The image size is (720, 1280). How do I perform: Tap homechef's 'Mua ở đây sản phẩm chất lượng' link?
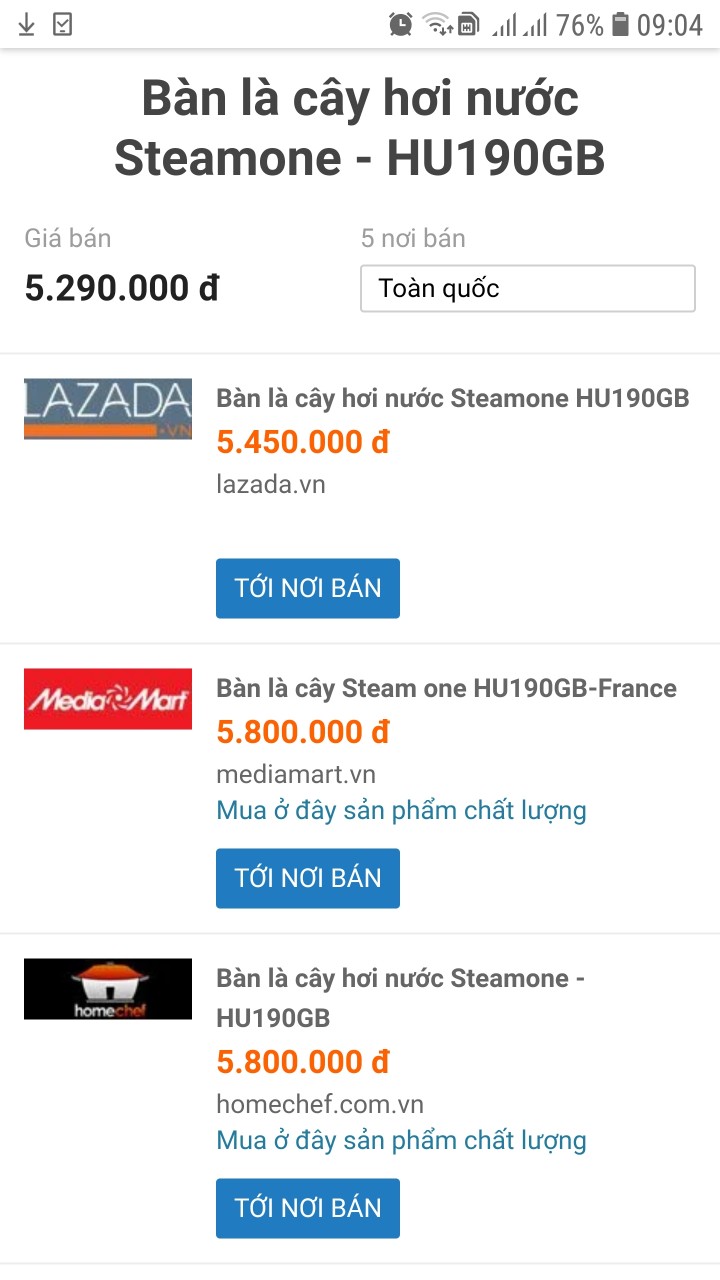click(401, 1140)
